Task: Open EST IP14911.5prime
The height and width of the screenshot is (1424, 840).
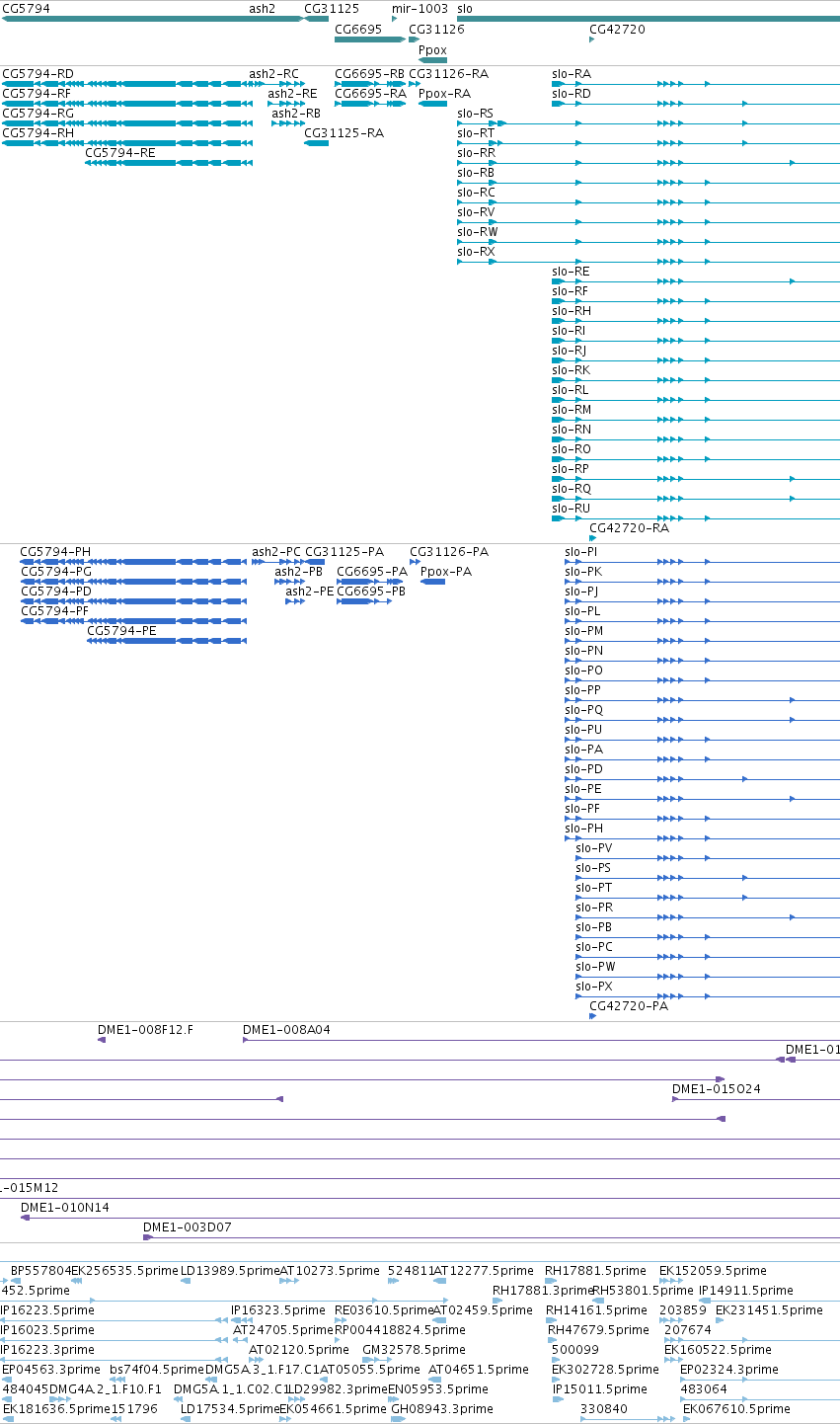Action: [x=745, y=1291]
